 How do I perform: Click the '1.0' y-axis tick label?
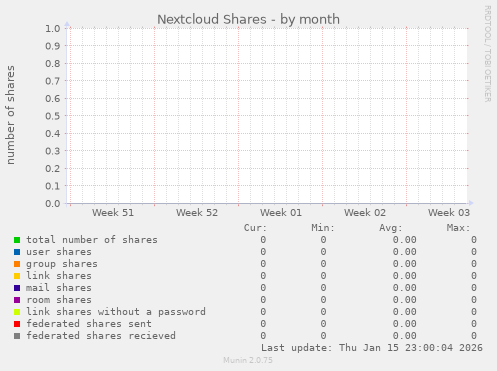coord(53,28)
